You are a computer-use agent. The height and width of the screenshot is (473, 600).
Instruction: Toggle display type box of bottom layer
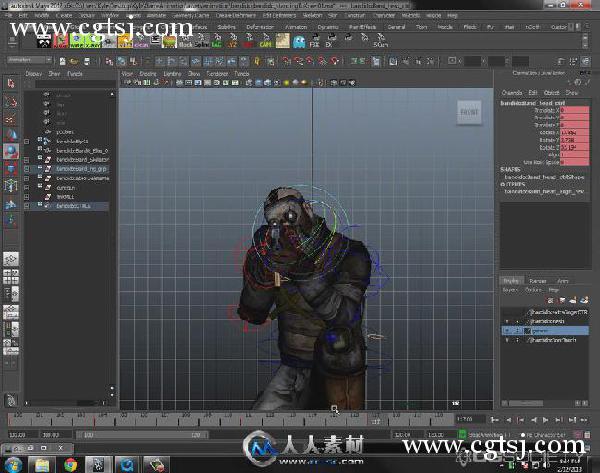518,340
